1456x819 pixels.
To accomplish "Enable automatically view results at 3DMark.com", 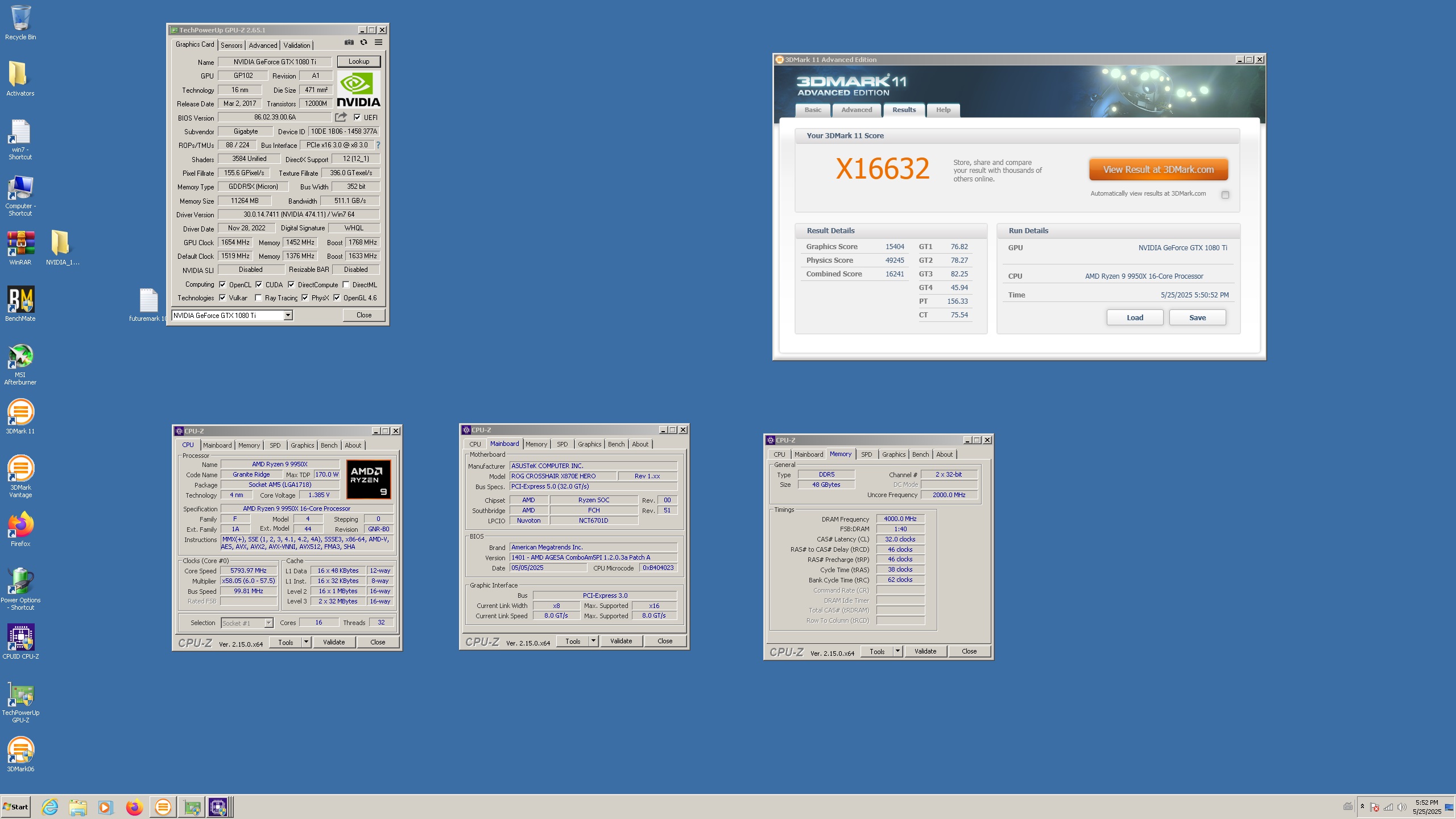I will (1225, 195).
